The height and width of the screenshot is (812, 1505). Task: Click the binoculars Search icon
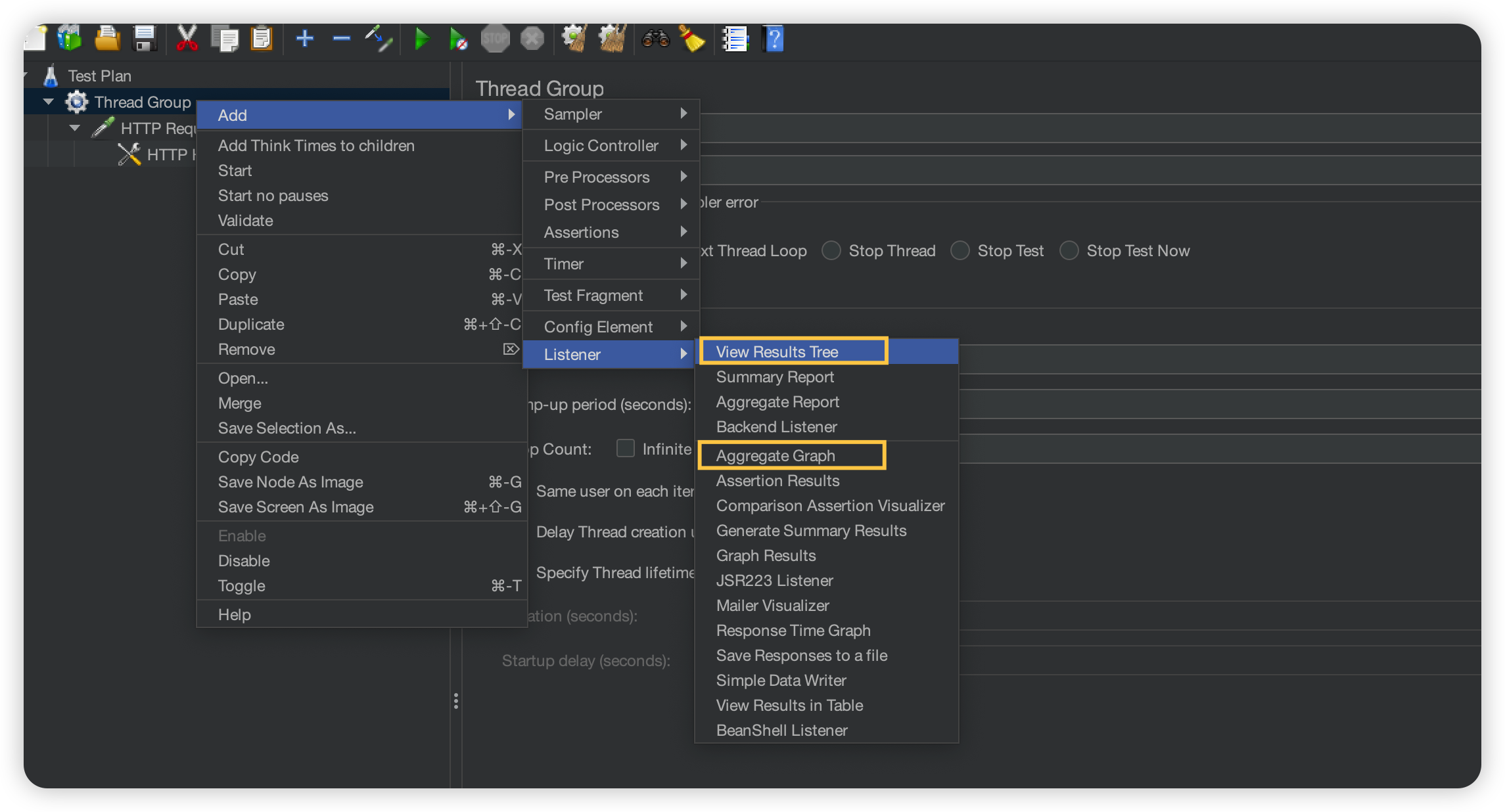click(x=655, y=39)
